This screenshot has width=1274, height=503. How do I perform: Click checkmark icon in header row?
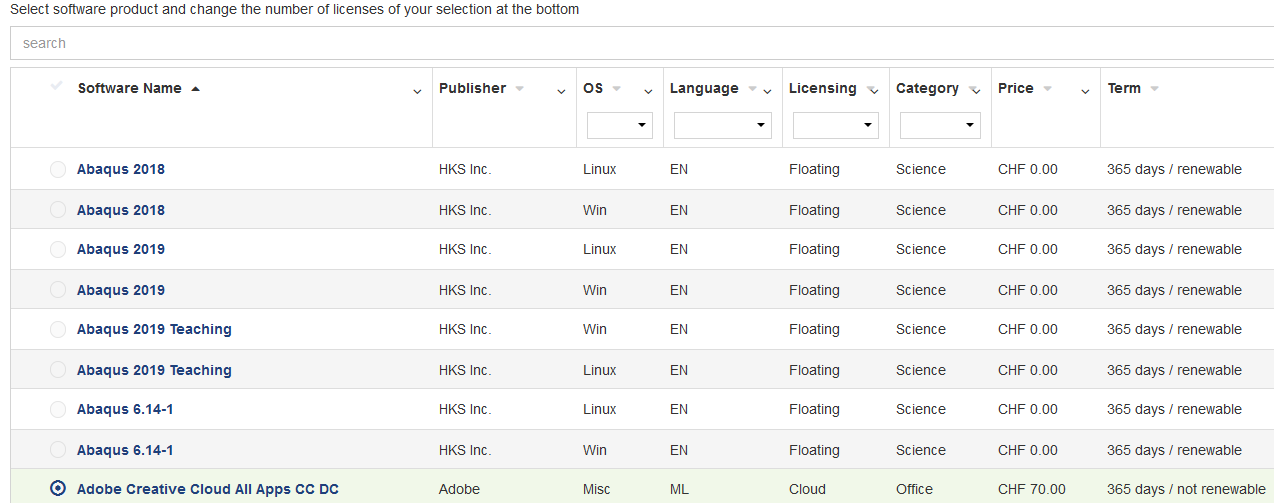point(57,85)
